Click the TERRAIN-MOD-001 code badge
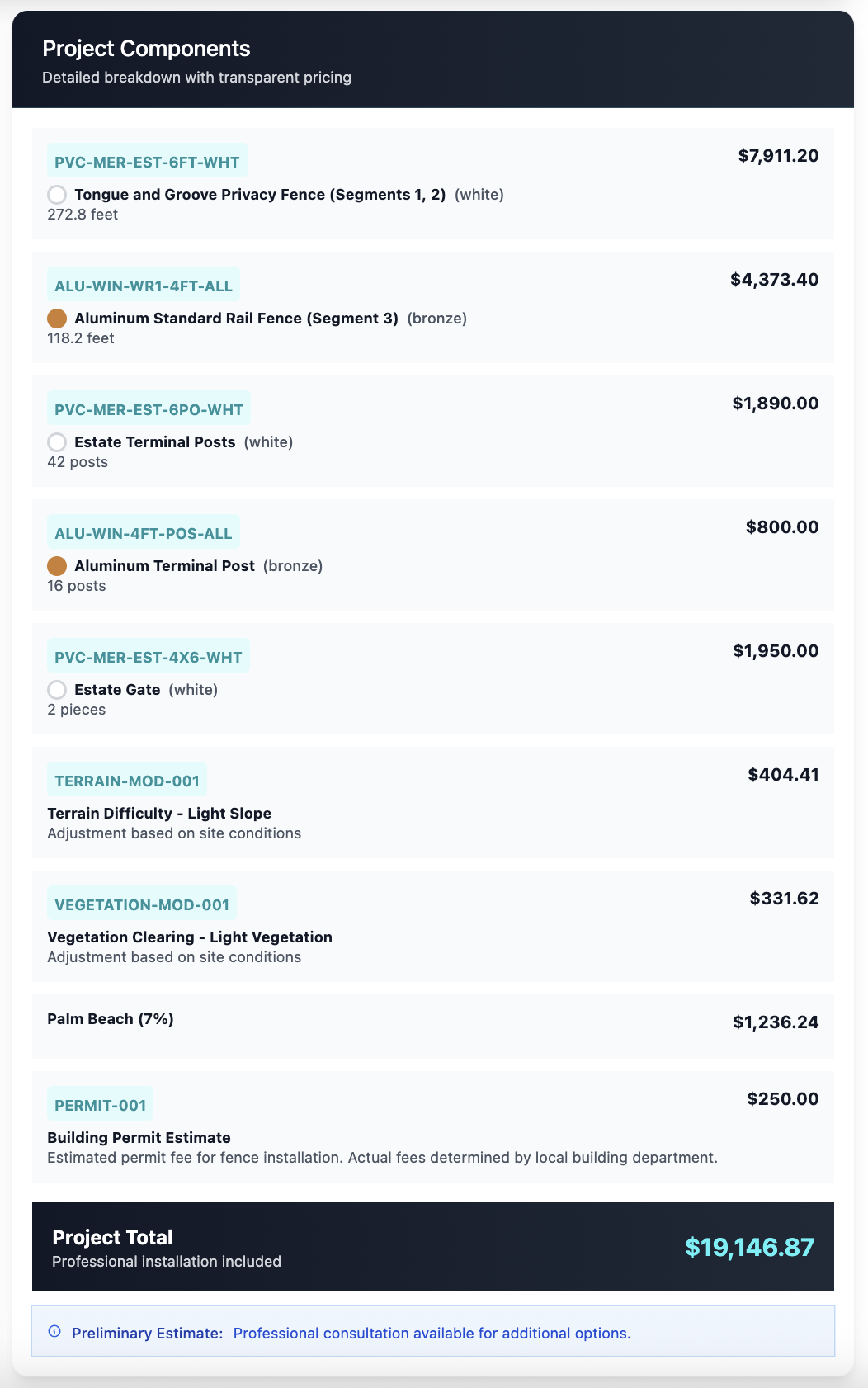The image size is (868, 1388). click(x=127, y=781)
